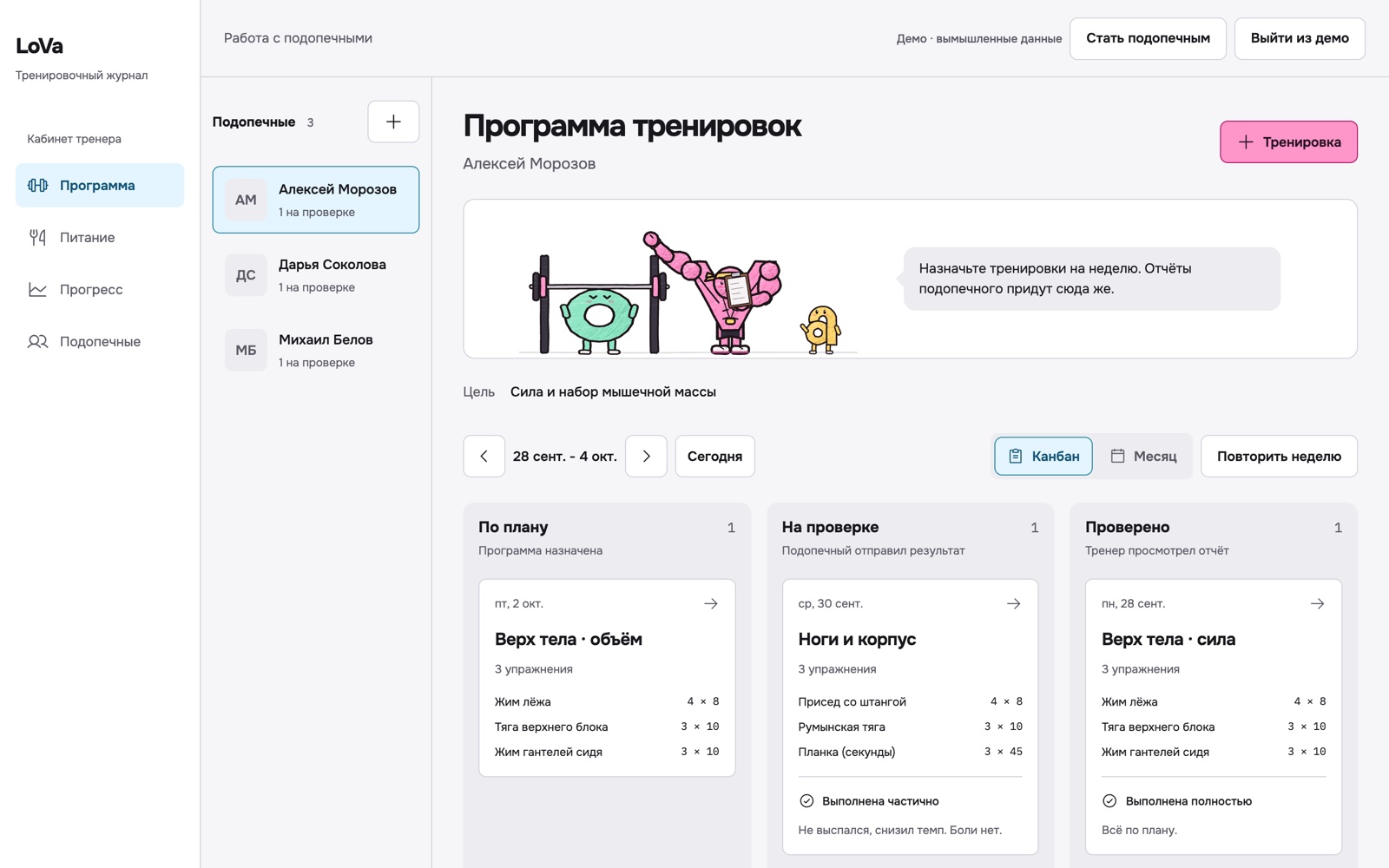Click Повторить неделю button
Image resolution: width=1389 pixels, height=868 pixels.
pos(1279,456)
